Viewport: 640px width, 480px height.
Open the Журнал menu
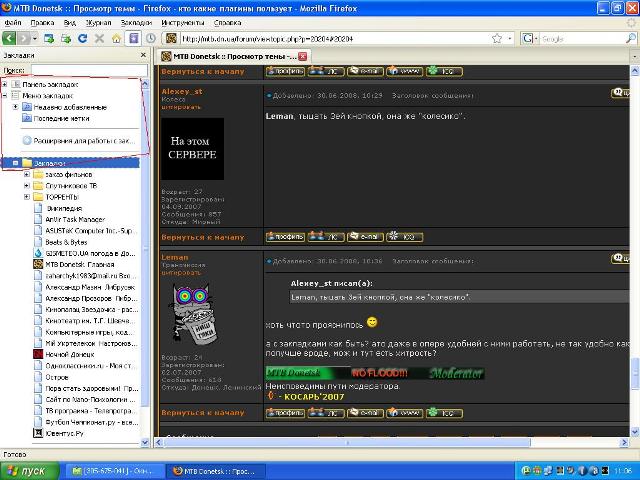[x=98, y=21]
